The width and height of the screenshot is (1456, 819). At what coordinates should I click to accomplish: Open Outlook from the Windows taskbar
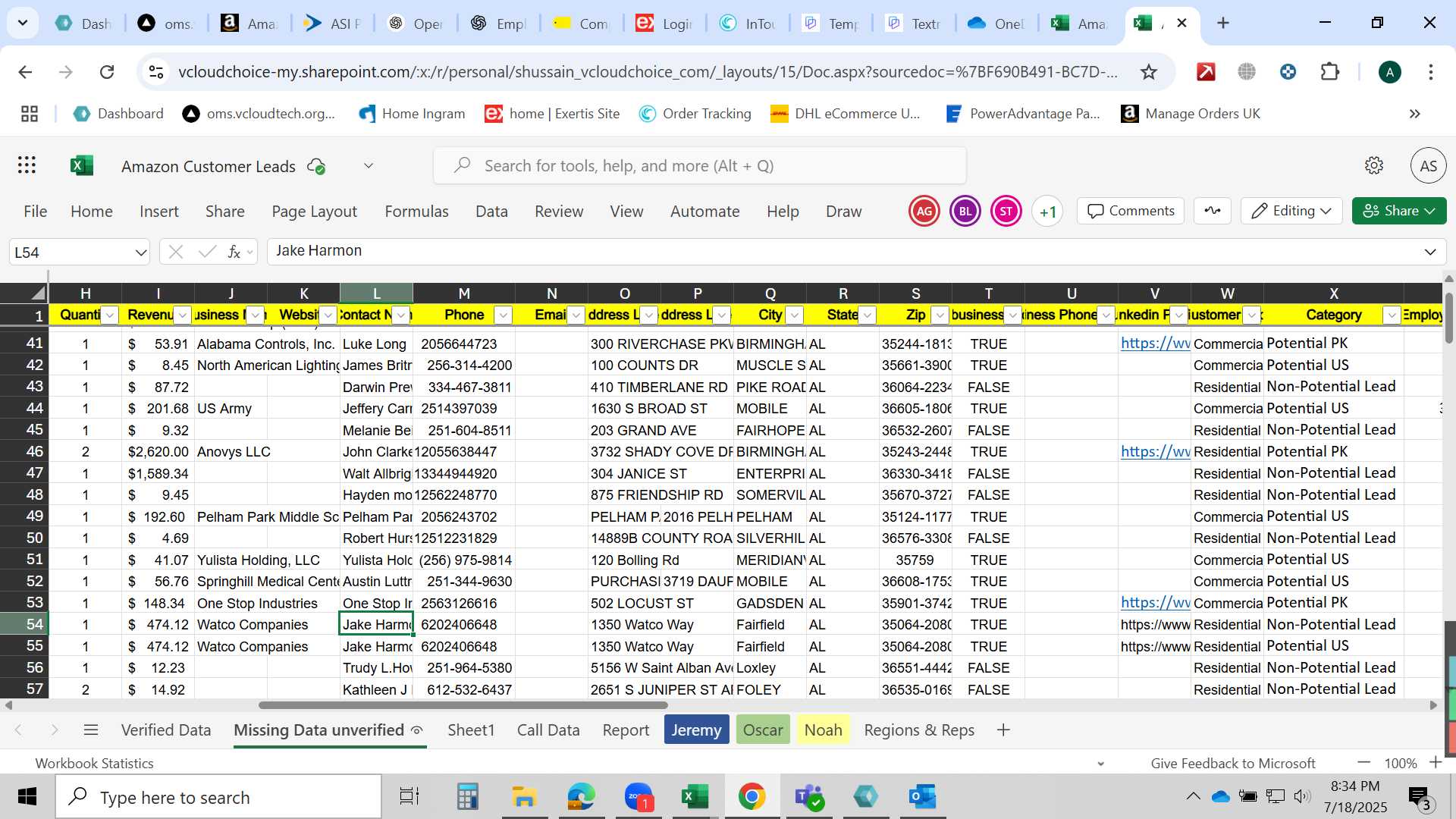coord(922,797)
